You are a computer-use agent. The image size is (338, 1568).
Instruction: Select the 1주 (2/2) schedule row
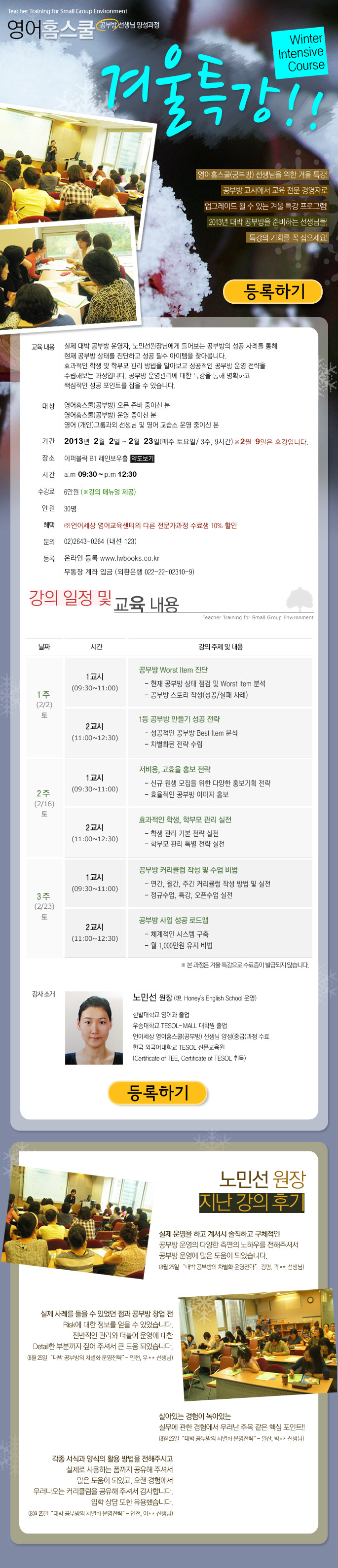(44, 705)
